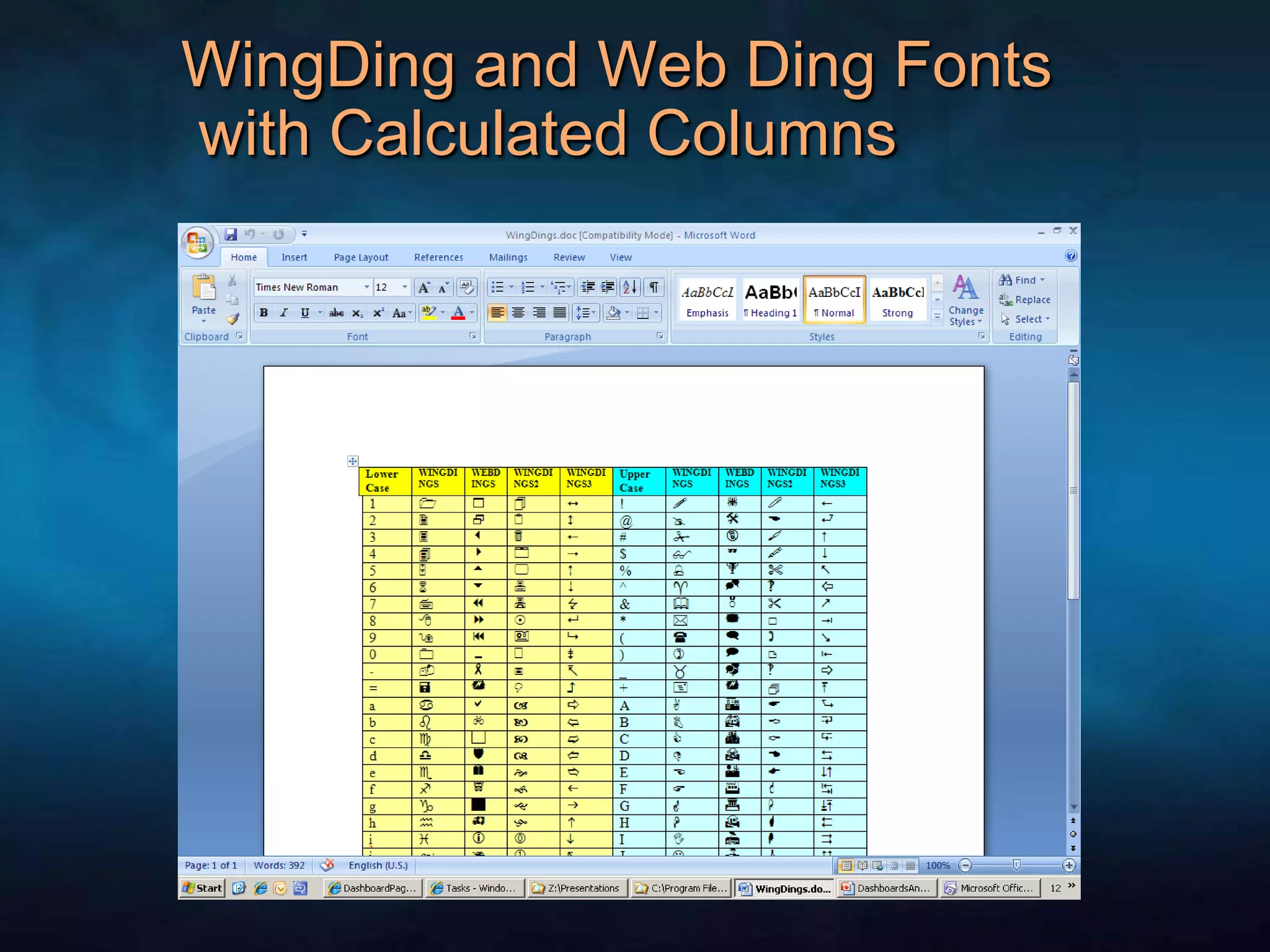
Task: Decrease paragraph indent
Action: tap(587, 288)
